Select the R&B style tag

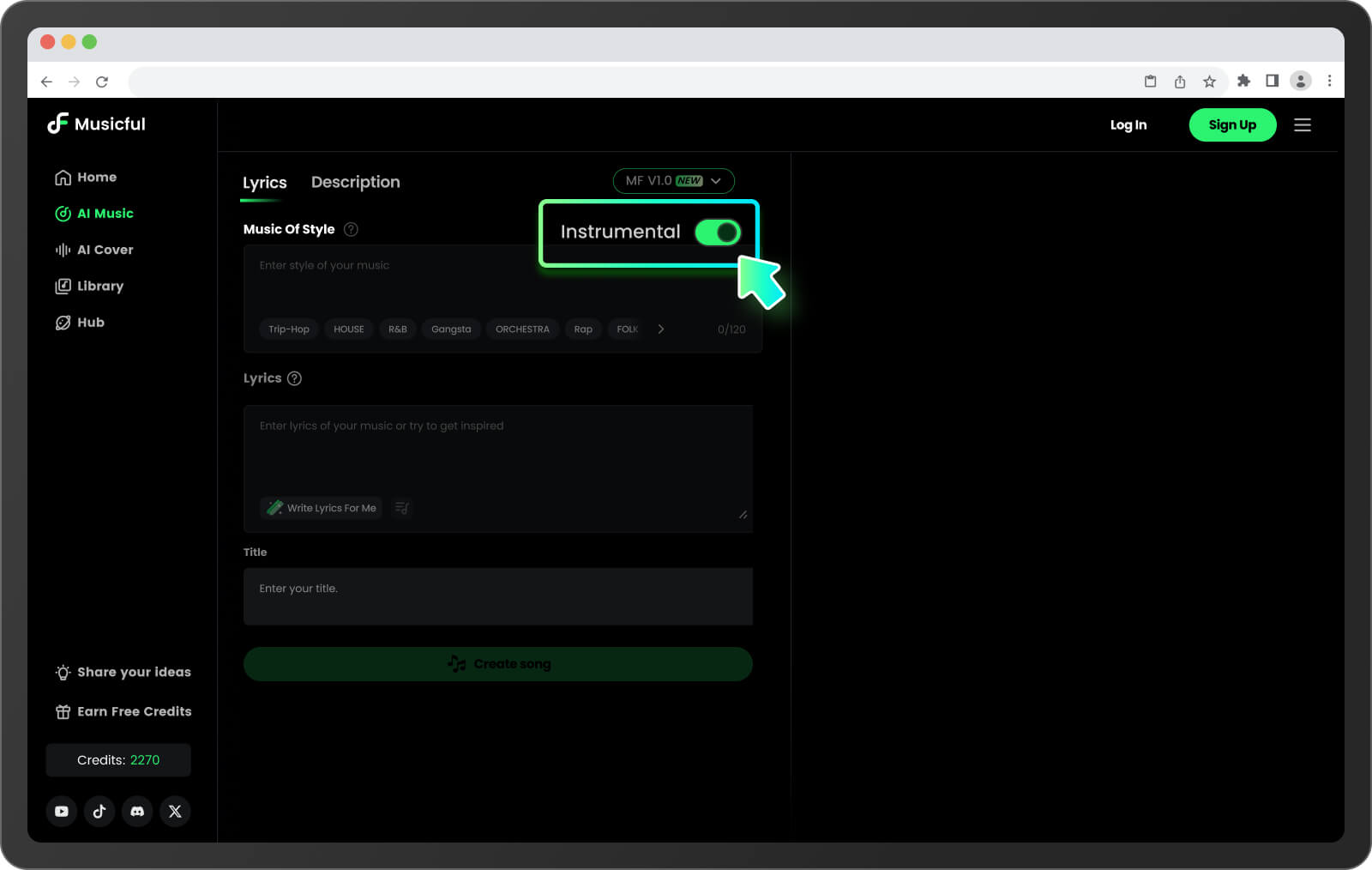pos(398,329)
